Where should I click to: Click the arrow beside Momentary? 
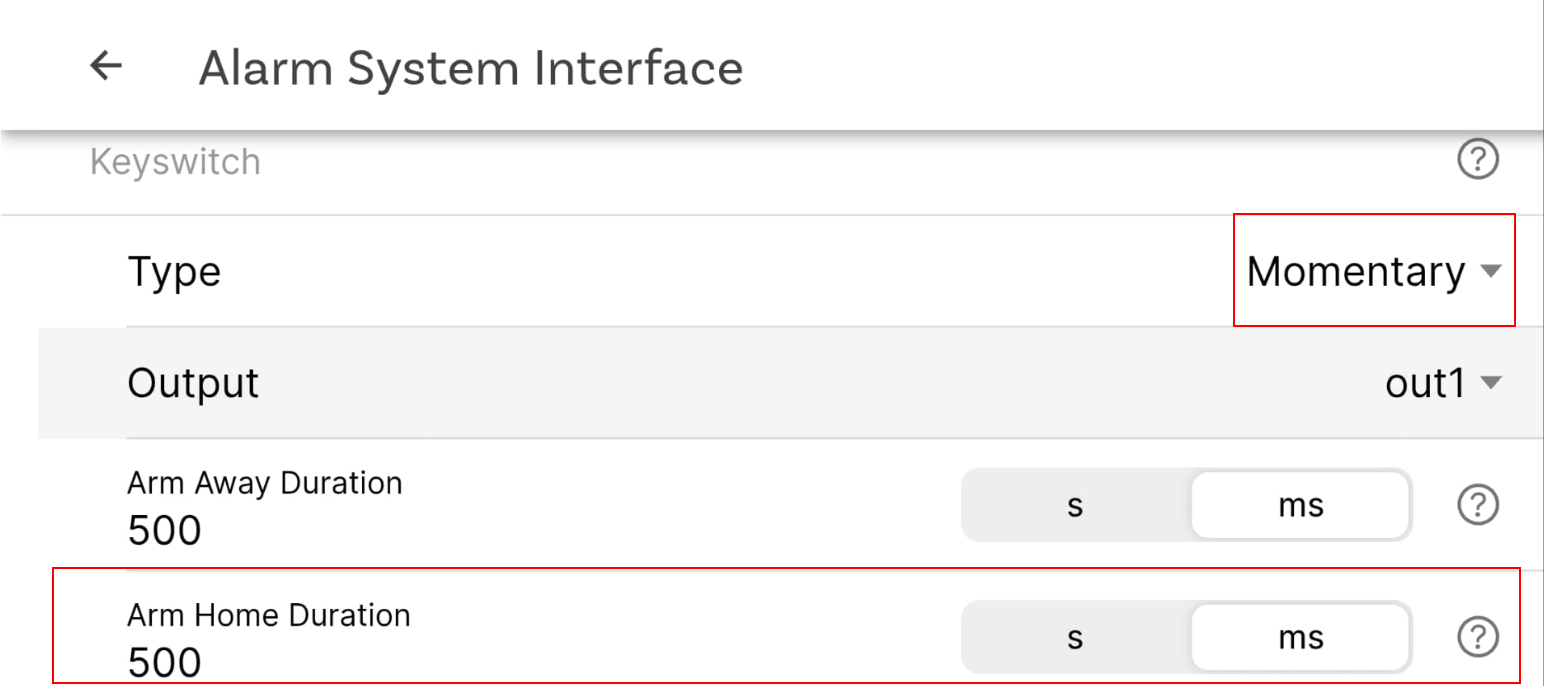1490,271
